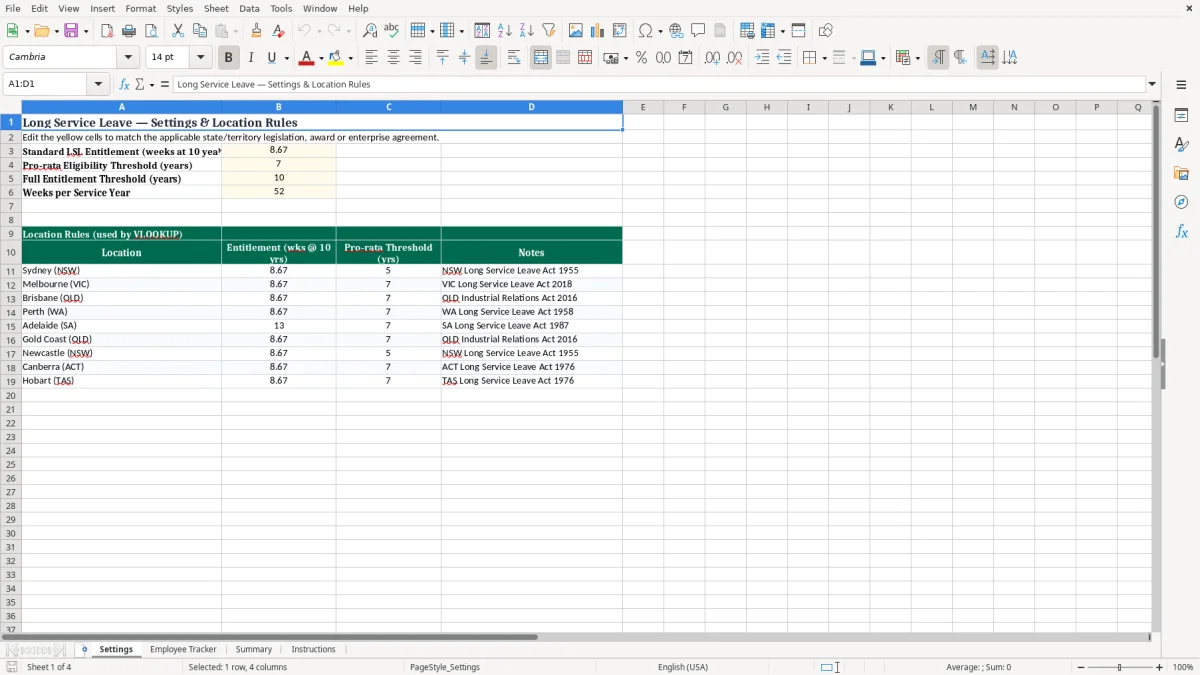Open the font name dropdown
Image resolution: width=1200 pixels, height=675 pixels.
pyautogui.click(x=128, y=58)
